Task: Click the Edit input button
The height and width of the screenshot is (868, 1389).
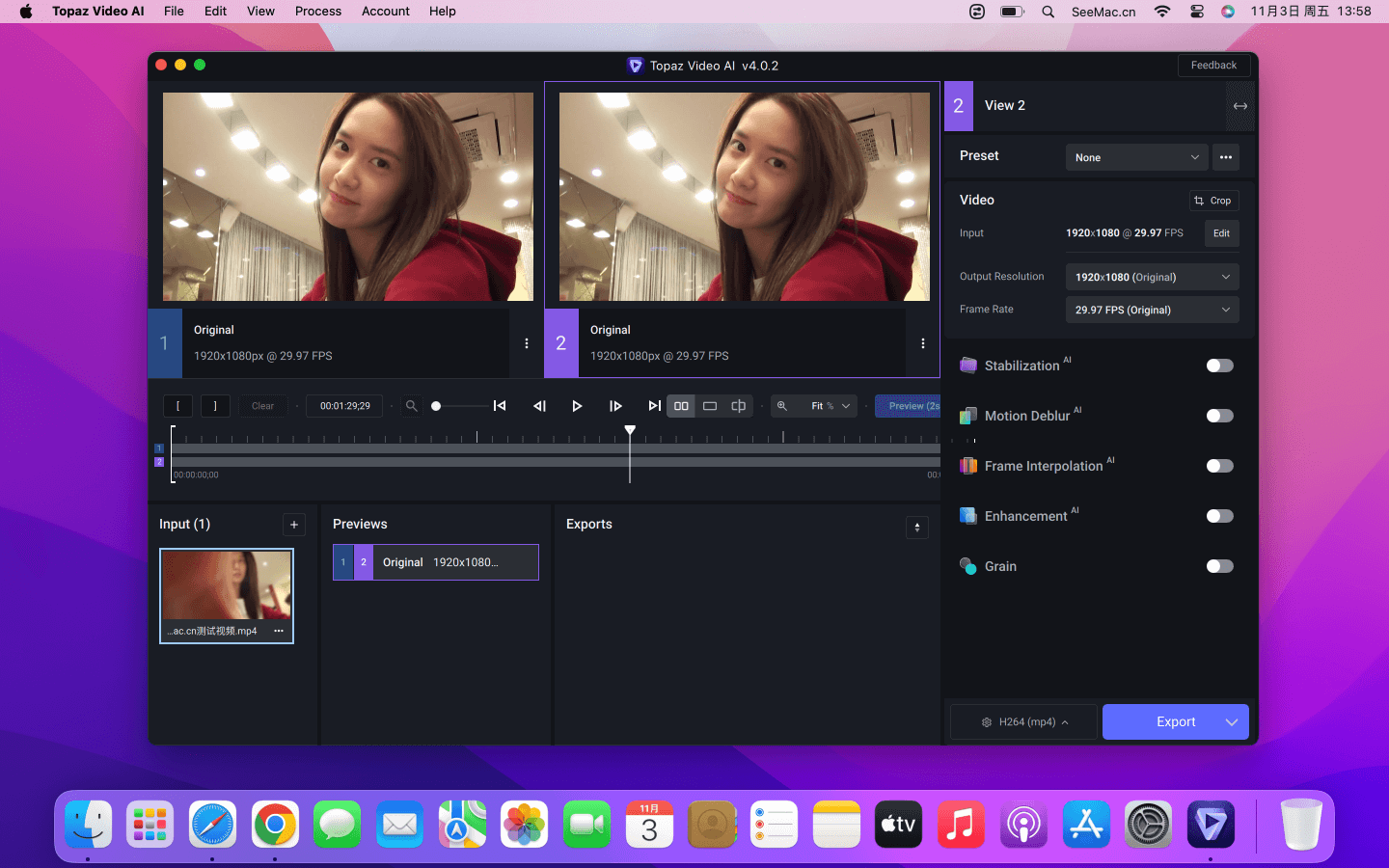Action: 1221,233
